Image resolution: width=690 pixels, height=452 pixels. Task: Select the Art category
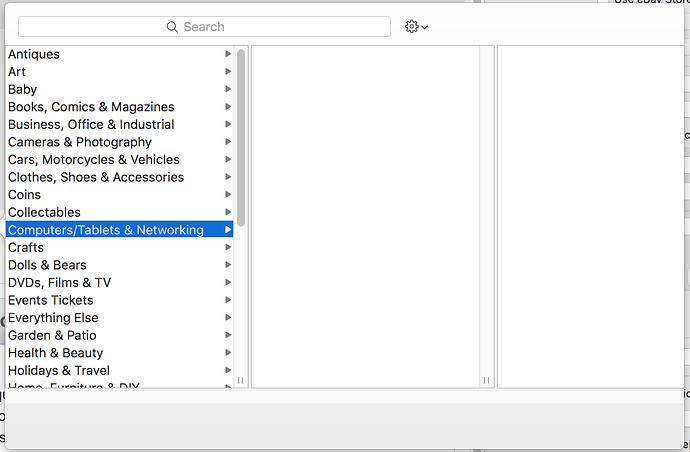119,71
